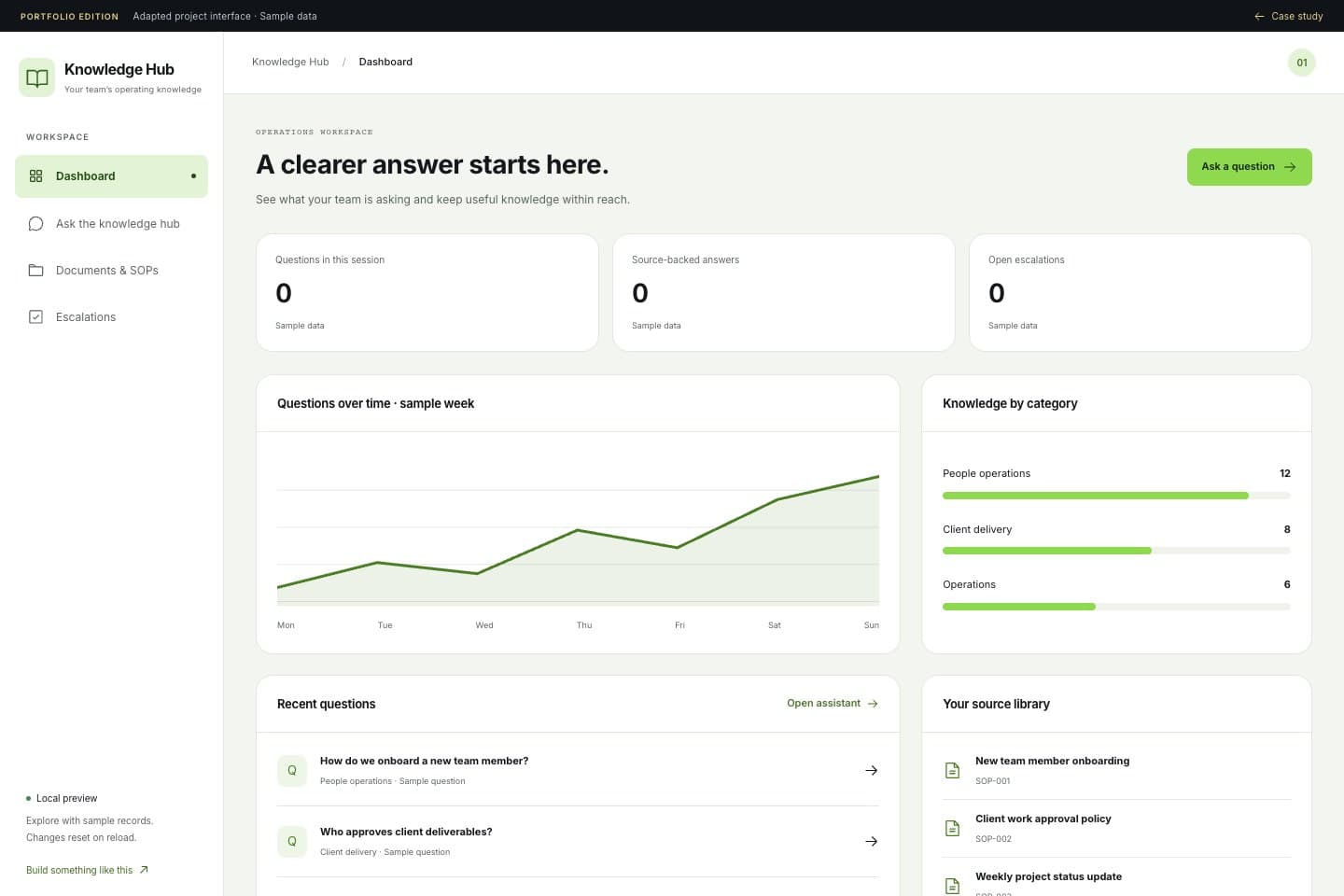Click the count '12' for People operations

1285,473
